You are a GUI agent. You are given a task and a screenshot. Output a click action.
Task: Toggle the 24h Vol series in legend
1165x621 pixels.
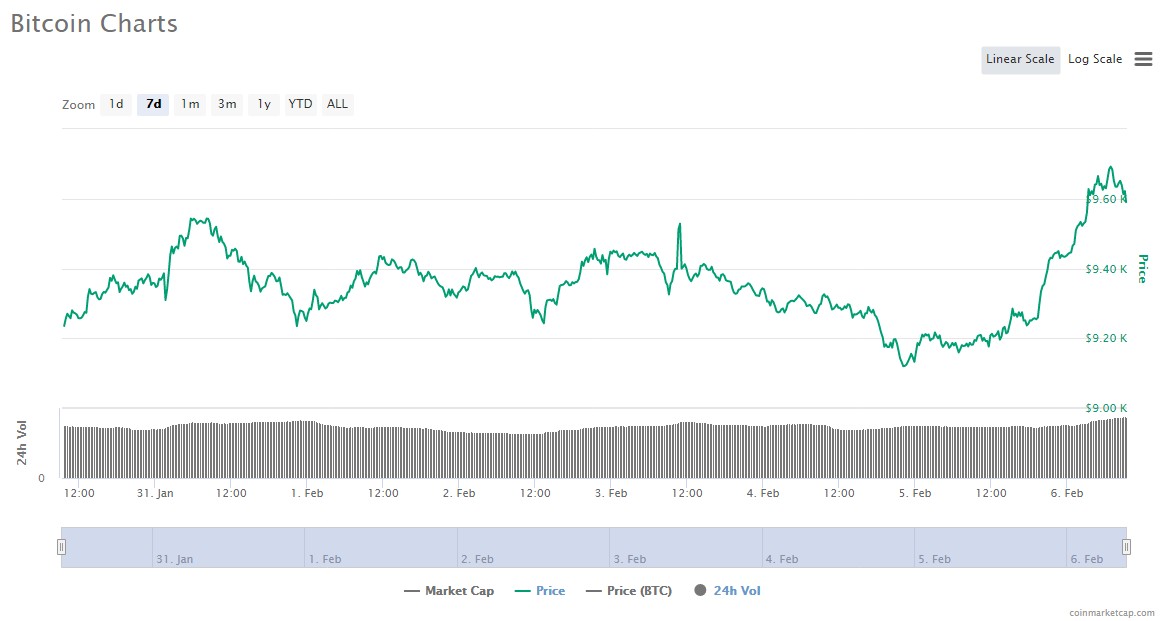727,591
